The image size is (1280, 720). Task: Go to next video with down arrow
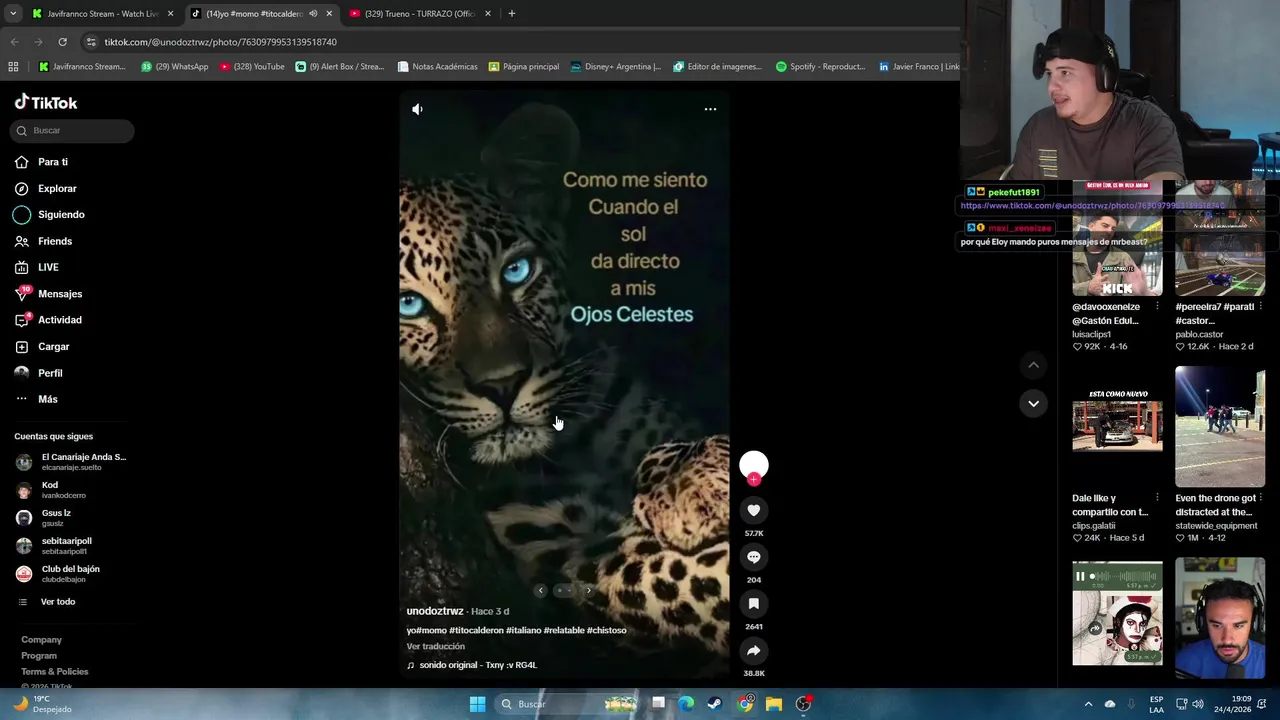(1033, 403)
